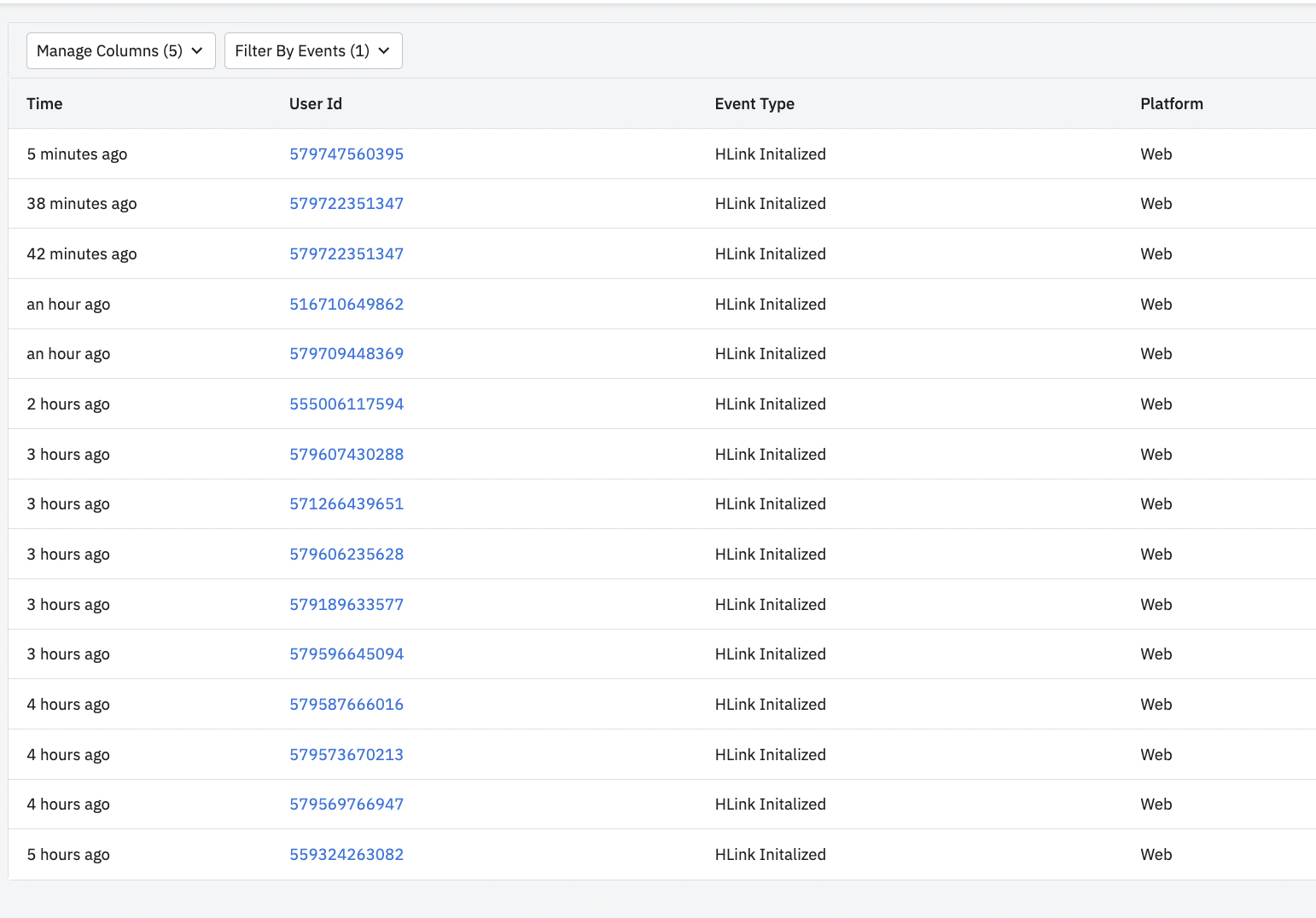The height and width of the screenshot is (918, 1316).
Task: Select 'Web' platform in the 559324263082 row
Action: 1156,854
